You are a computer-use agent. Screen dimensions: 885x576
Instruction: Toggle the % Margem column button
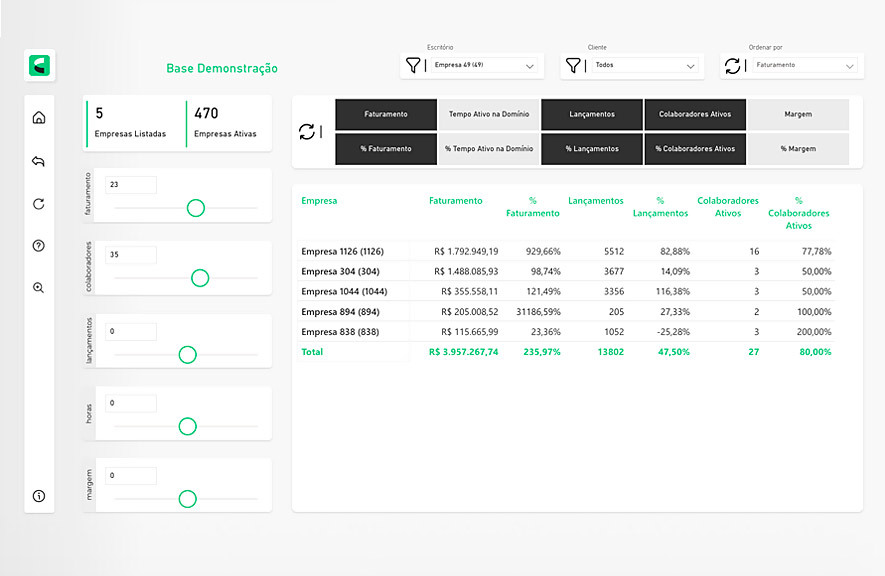798,149
